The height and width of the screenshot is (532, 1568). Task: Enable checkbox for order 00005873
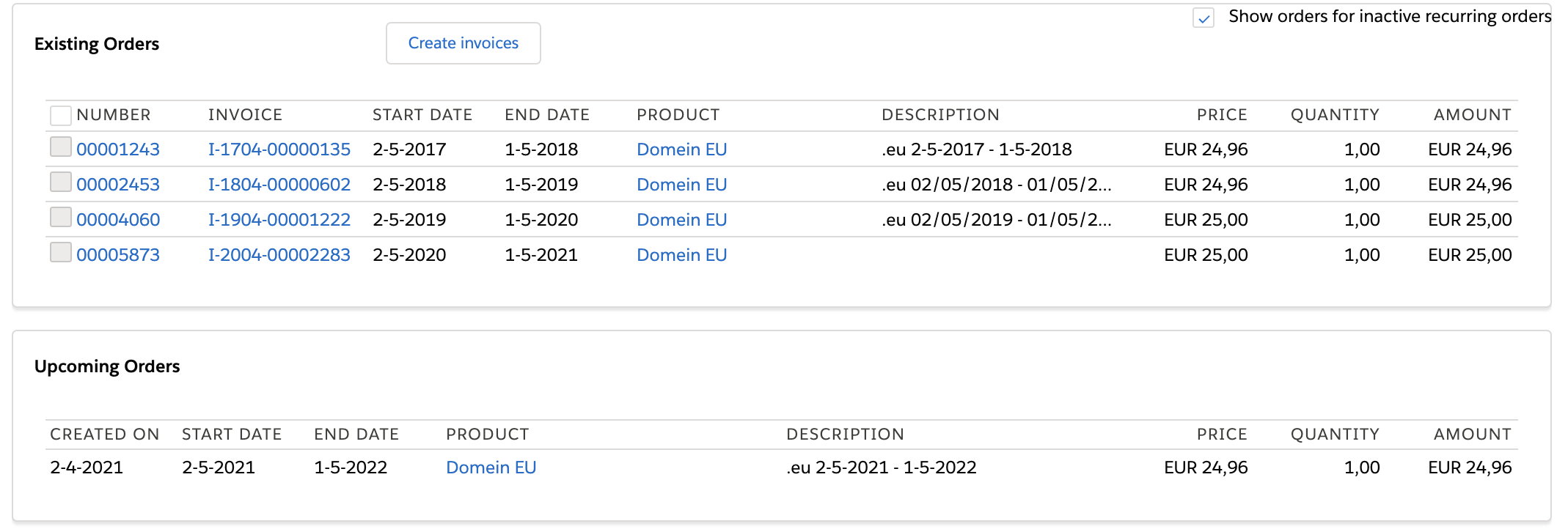(x=60, y=253)
